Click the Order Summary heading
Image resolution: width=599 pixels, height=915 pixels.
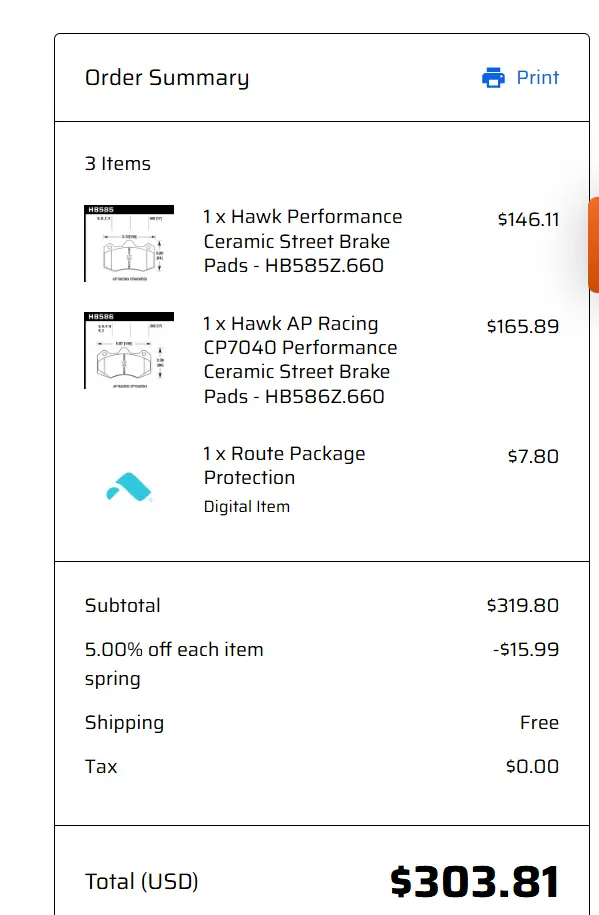tap(167, 78)
